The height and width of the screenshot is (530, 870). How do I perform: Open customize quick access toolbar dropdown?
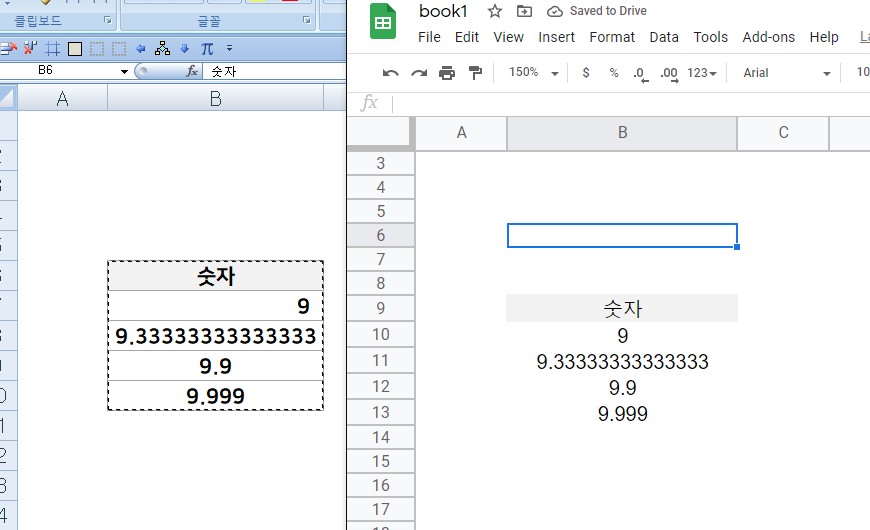click(229, 48)
